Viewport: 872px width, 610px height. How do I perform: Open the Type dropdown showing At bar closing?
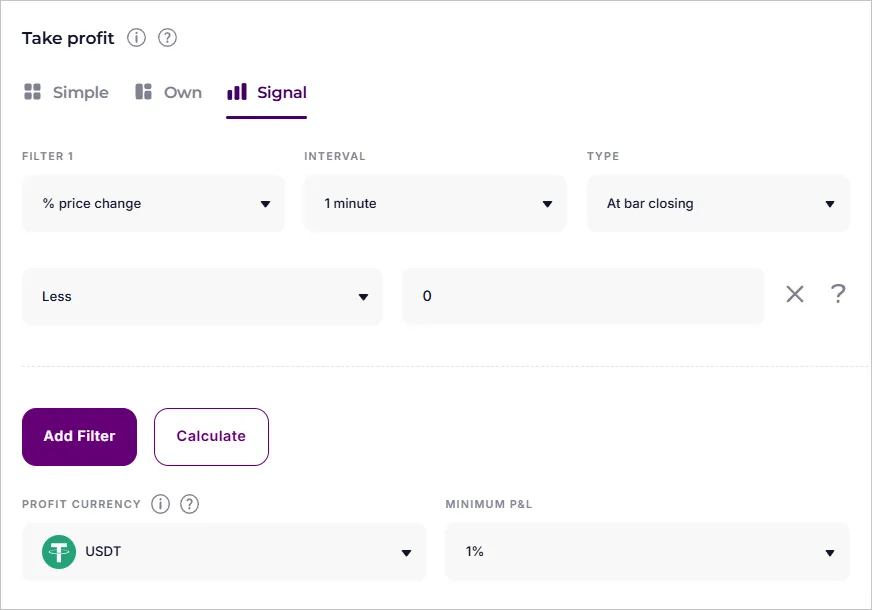[x=718, y=203]
